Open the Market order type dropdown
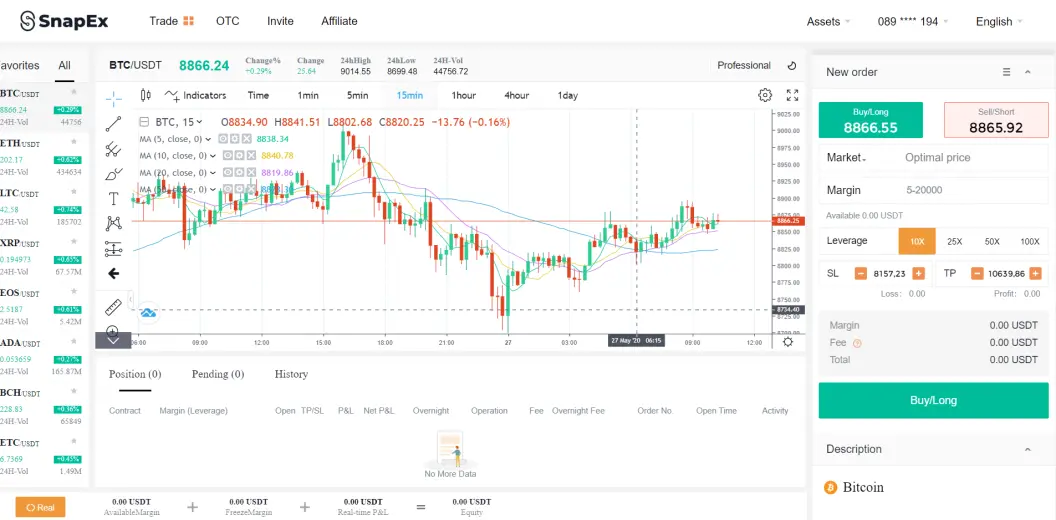 (847, 158)
